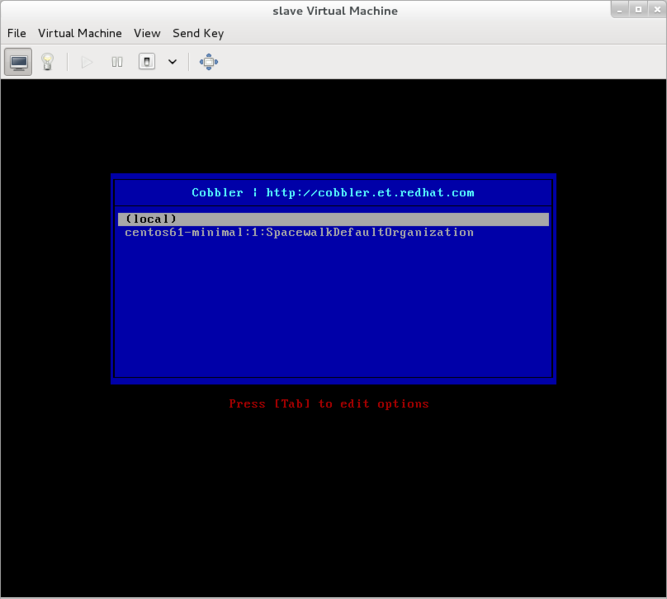
Task: Pause the virtual machine
Action: point(117,62)
